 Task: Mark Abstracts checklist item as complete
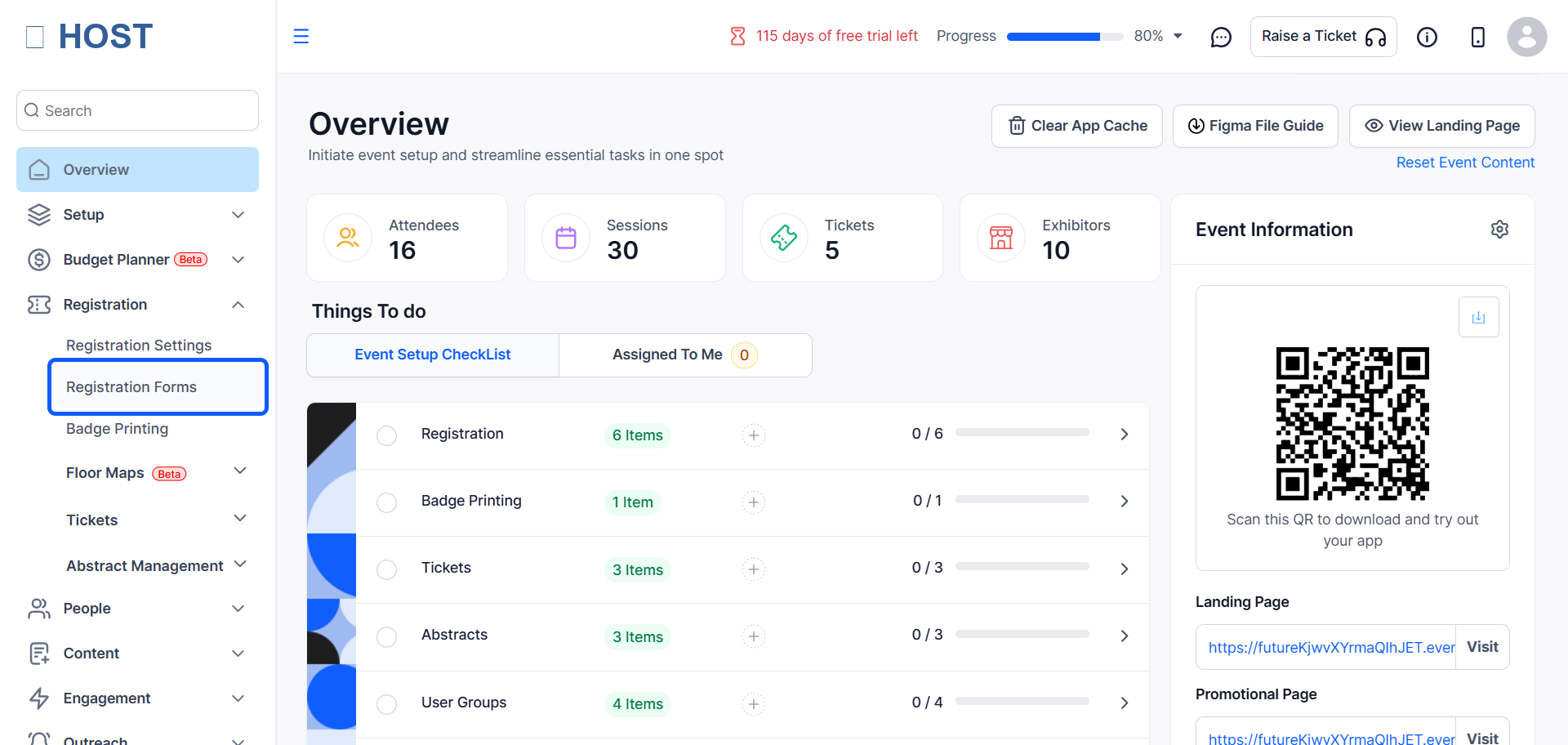tap(386, 636)
